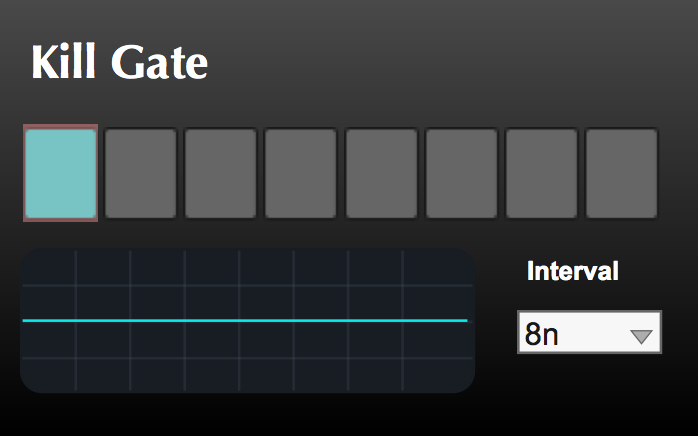
Task: Click the Interval label
Action: 572,270
